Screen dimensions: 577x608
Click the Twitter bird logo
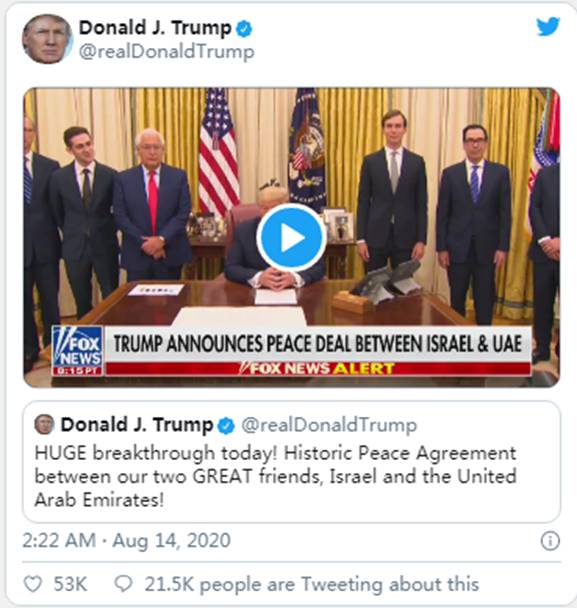[548, 26]
